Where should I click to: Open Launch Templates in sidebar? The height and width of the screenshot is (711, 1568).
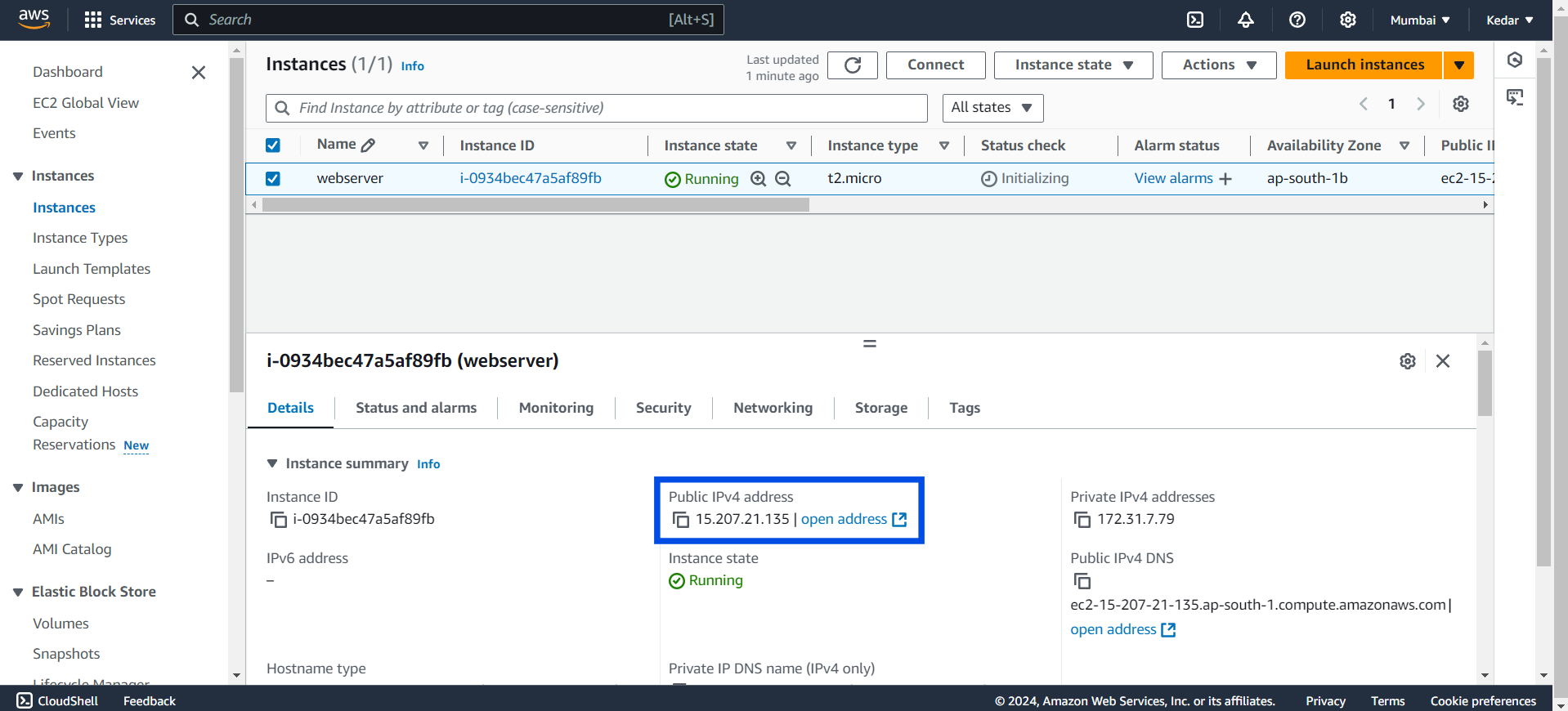pyautogui.click(x=92, y=269)
